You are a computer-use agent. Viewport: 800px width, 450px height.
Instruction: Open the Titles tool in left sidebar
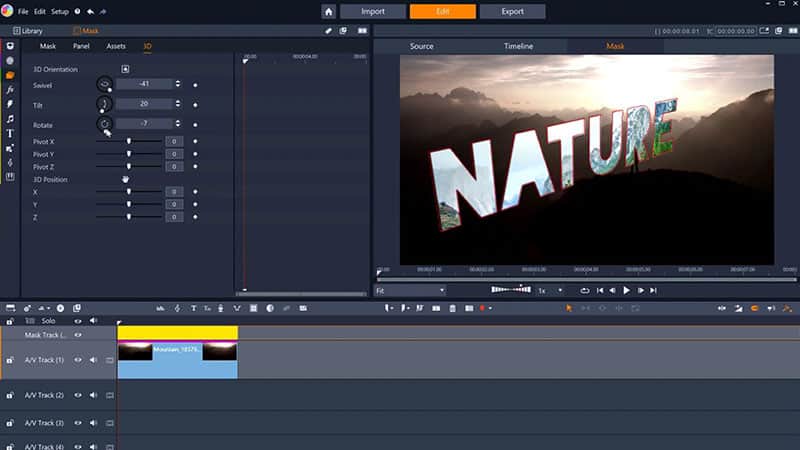click(x=10, y=133)
